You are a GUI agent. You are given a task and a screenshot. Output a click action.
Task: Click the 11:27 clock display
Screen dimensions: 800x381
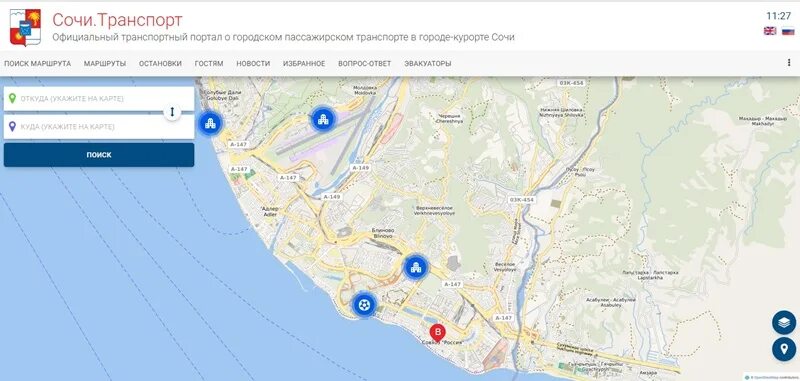coord(779,16)
